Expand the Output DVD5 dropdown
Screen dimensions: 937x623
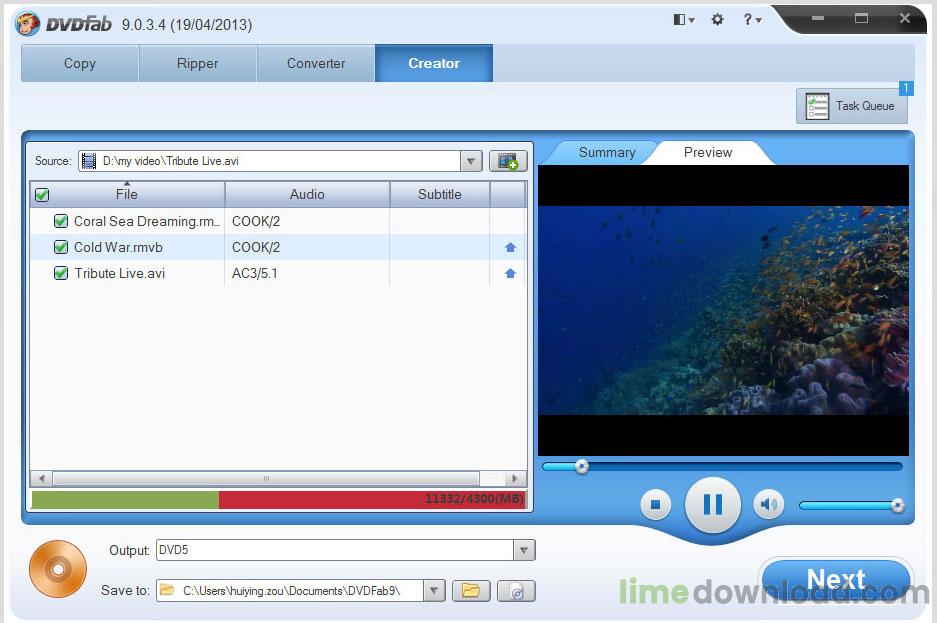point(524,550)
